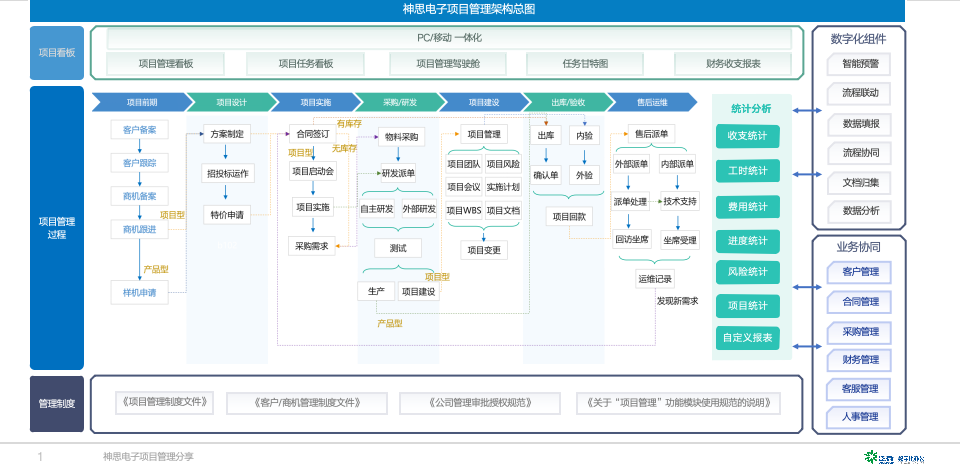Select the 出库/验收 phase chevron
Image resolution: width=960 pixels, height=470 pixels.
pos(568,102)
